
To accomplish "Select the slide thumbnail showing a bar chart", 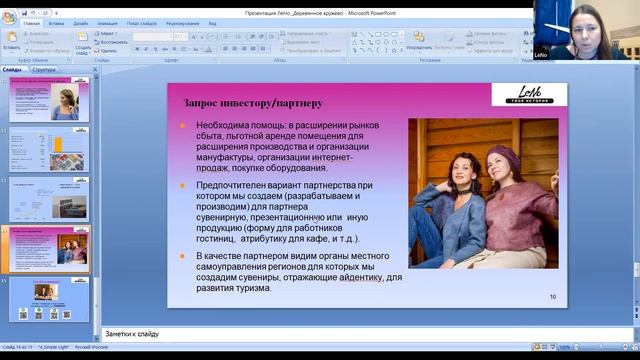I will (49, 149).
